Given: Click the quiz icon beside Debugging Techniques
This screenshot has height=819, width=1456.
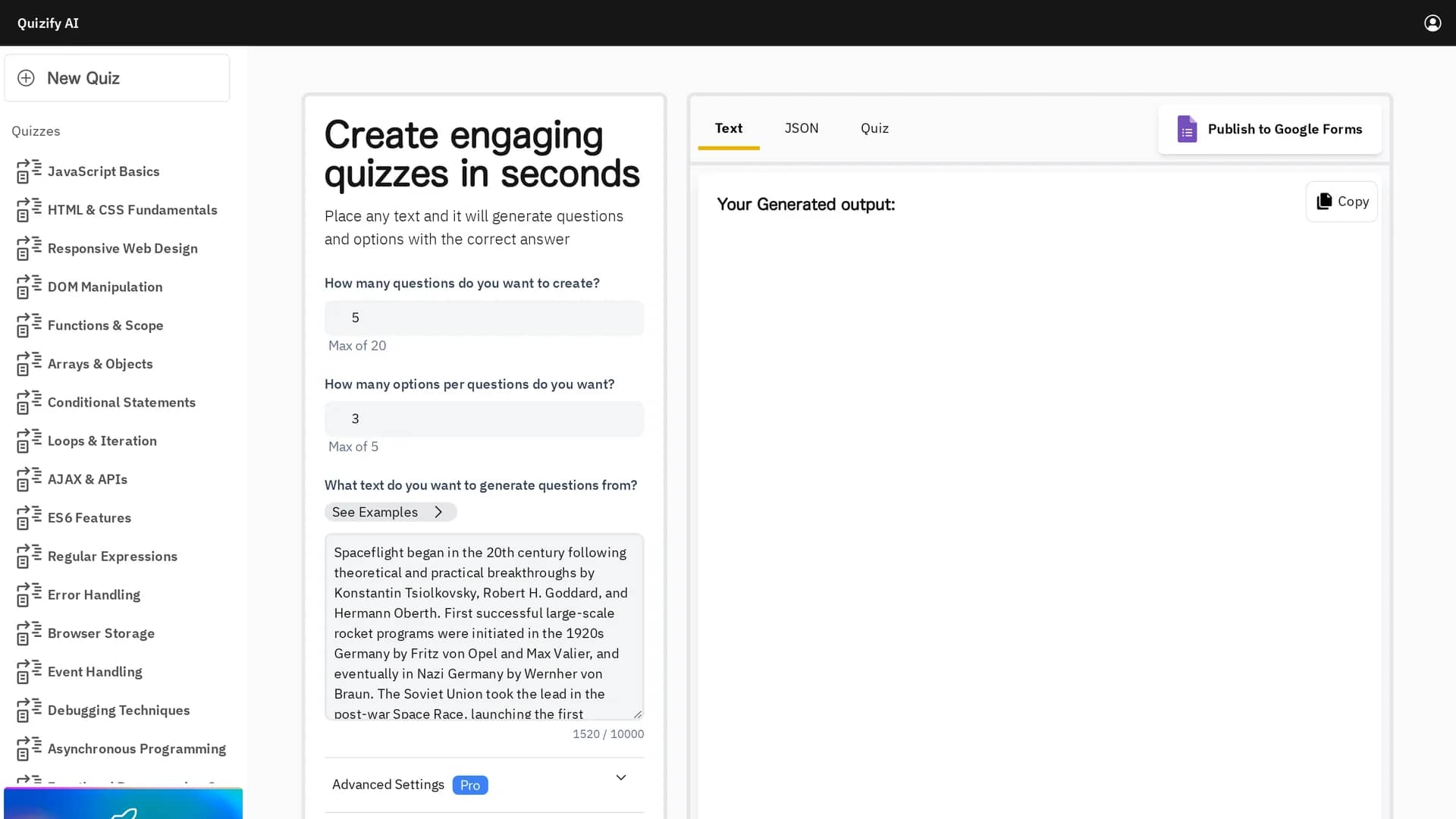Looking at the screenshot, I should 29,711.
